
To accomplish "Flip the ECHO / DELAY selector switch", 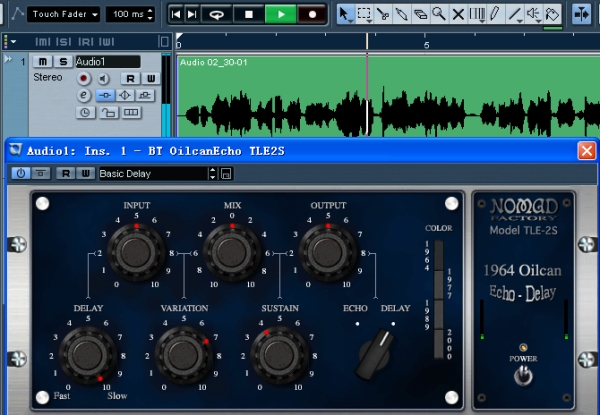I will click(x=375, y=354).
